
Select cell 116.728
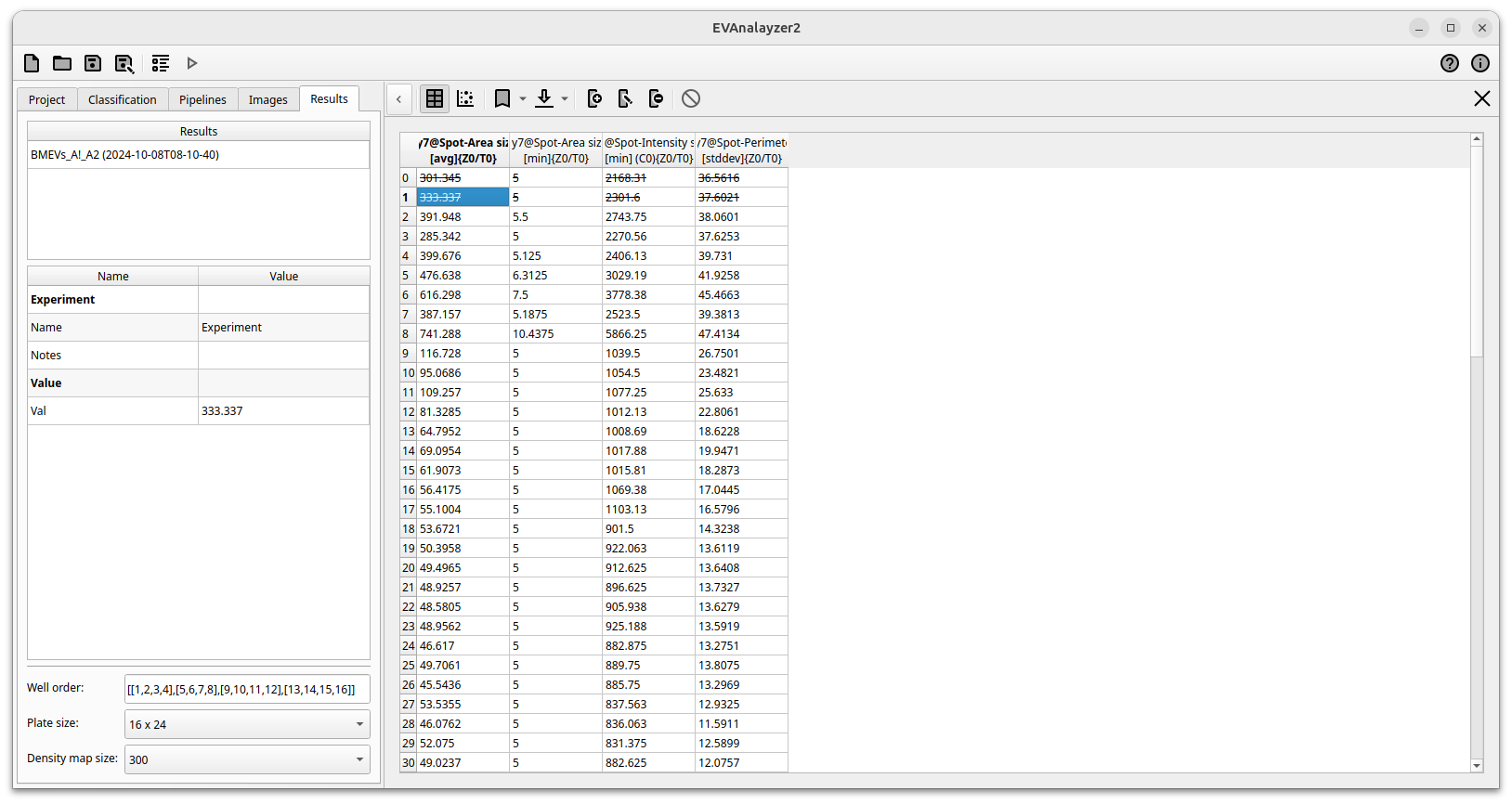pos(463,354)
